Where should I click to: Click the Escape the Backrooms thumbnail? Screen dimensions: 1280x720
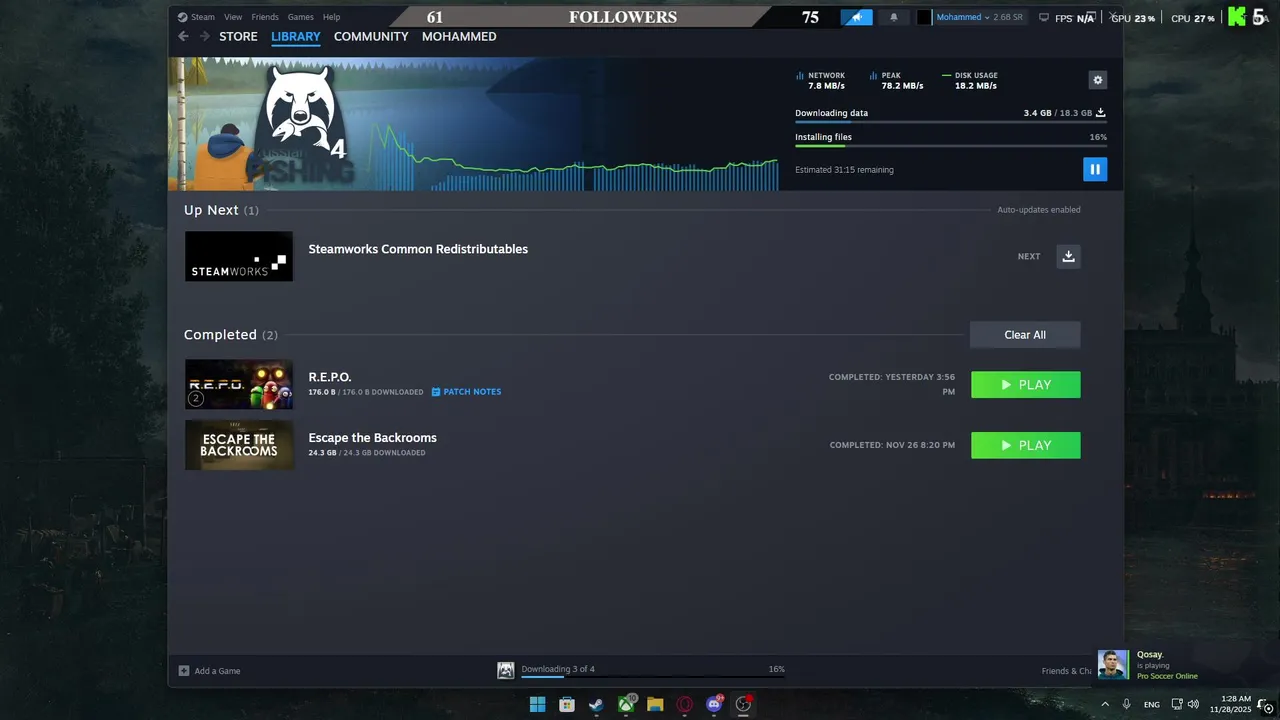click(x=239, y=445)
